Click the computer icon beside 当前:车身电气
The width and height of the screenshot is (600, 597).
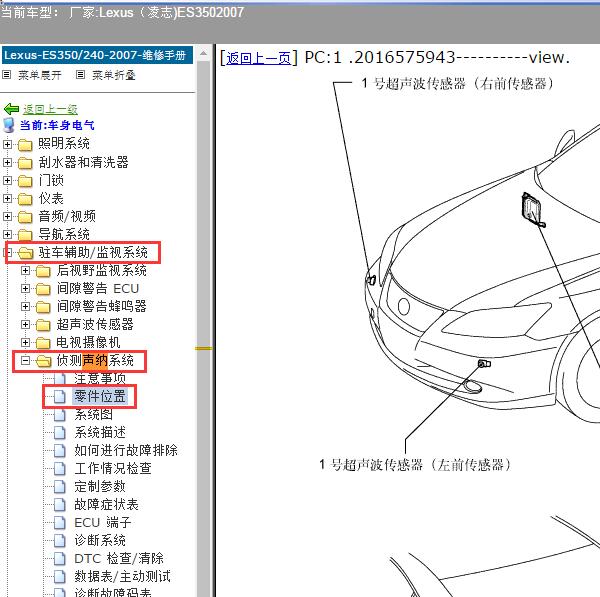coord(8,125)
